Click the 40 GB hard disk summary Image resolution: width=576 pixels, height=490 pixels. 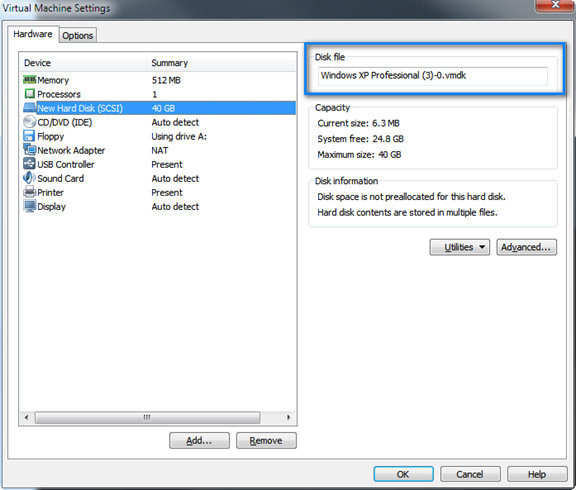click(x=163, y=108)
